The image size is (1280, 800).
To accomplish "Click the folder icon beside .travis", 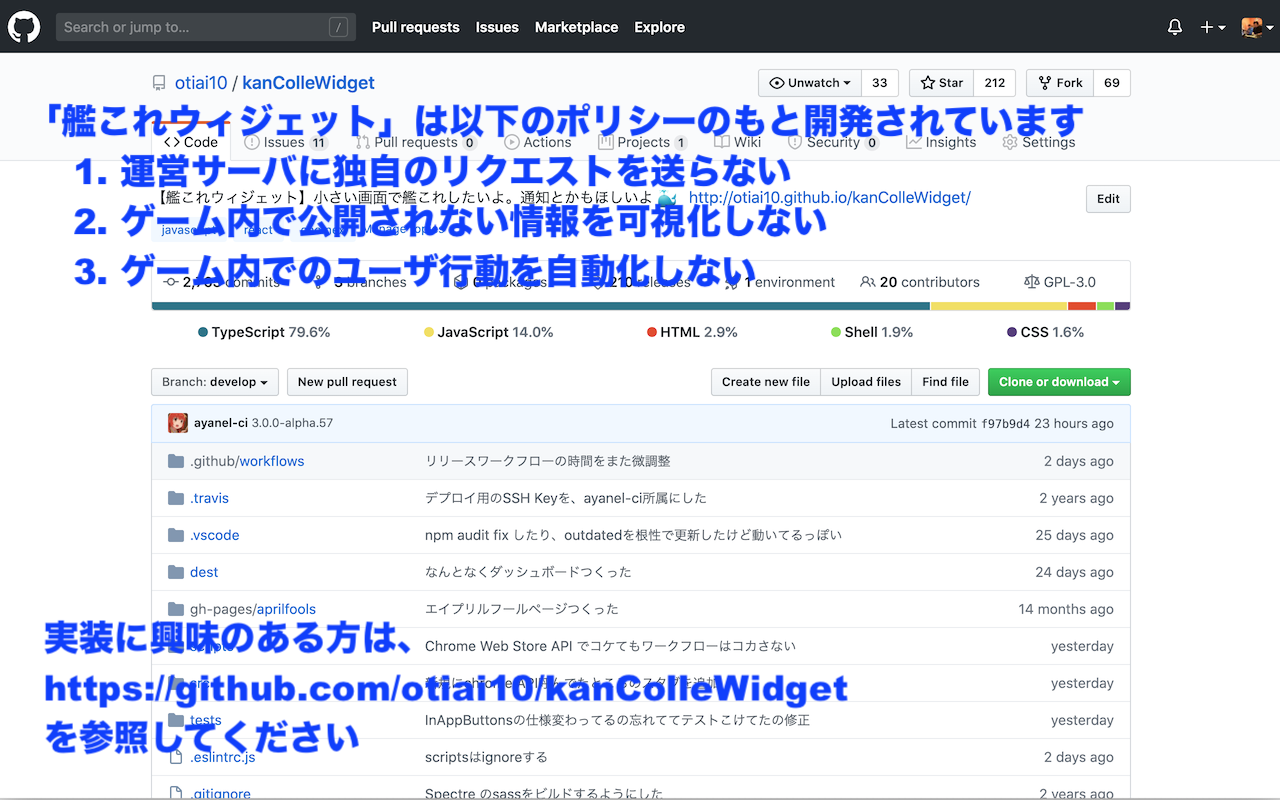I will [176, 498].
